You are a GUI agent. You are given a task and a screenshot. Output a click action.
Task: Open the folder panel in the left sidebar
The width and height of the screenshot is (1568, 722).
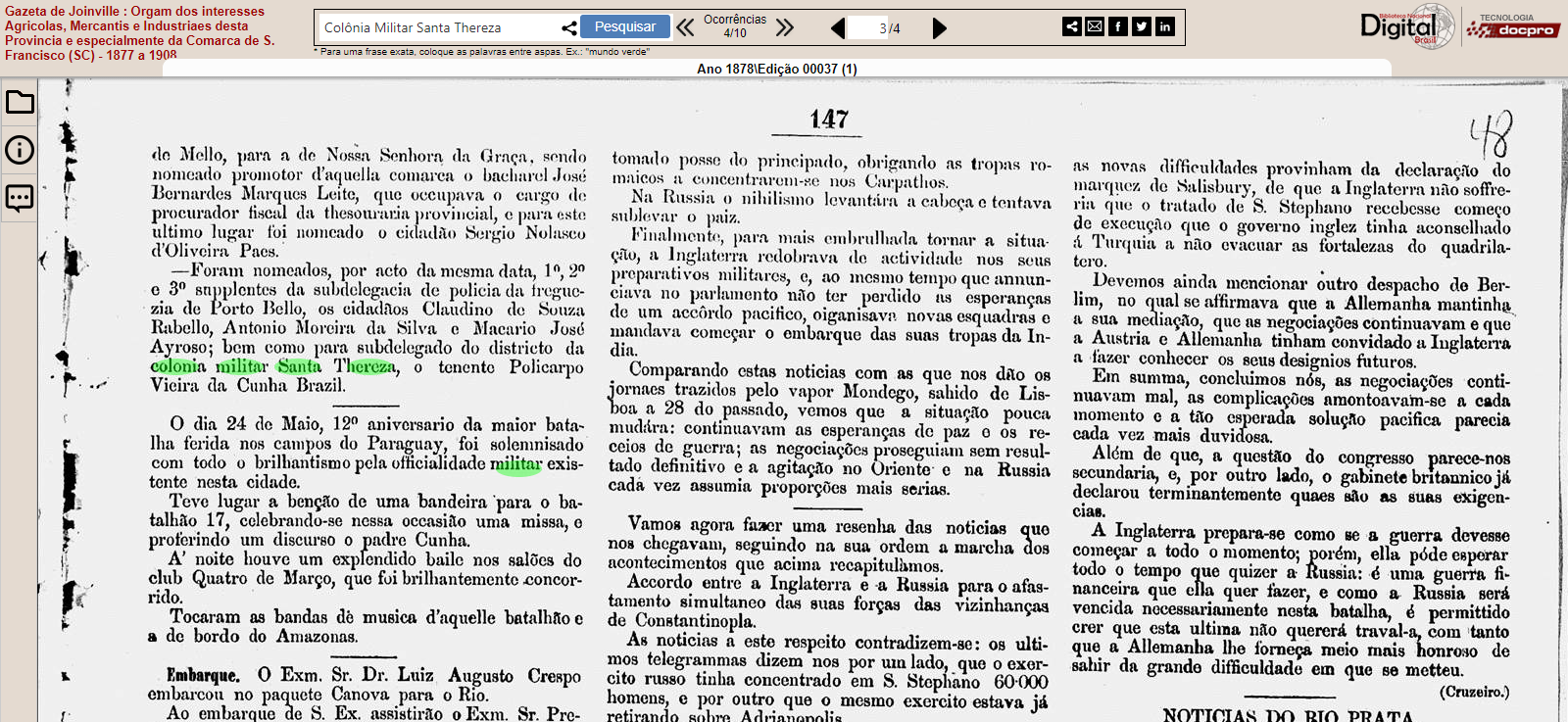(x=20, y=102)
